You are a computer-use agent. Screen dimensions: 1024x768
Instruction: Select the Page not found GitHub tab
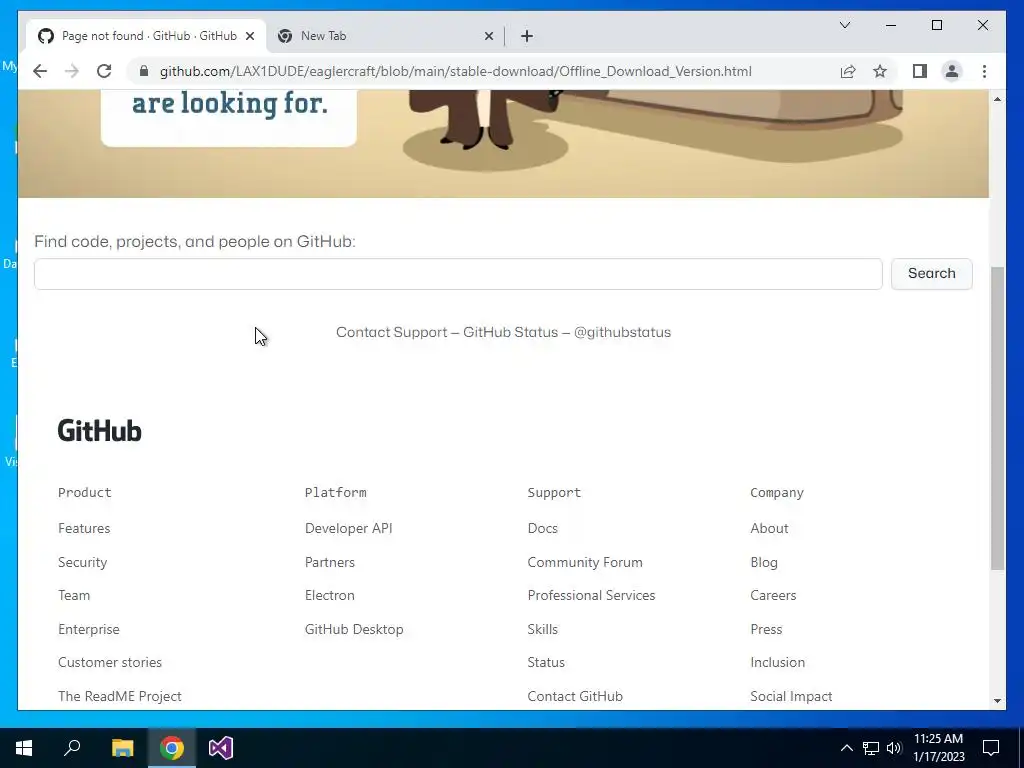144,36
